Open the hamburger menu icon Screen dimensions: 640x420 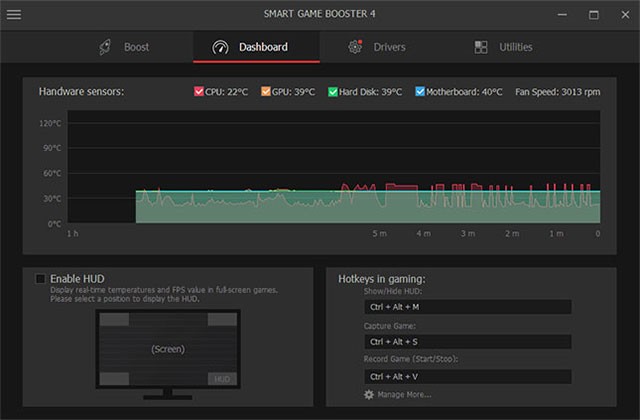(14, 15)
